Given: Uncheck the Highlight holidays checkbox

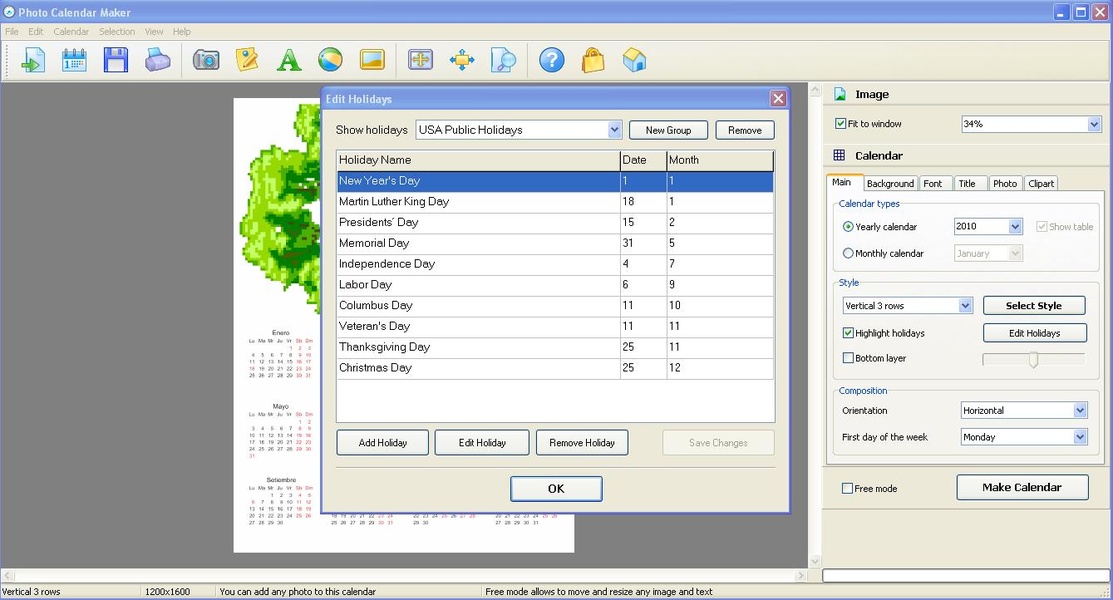Looking at the screenshot, I should tap(848, 332).
